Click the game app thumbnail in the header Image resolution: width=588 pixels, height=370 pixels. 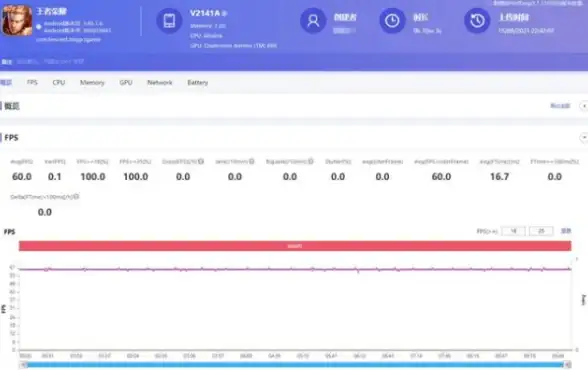coord(17,21)
